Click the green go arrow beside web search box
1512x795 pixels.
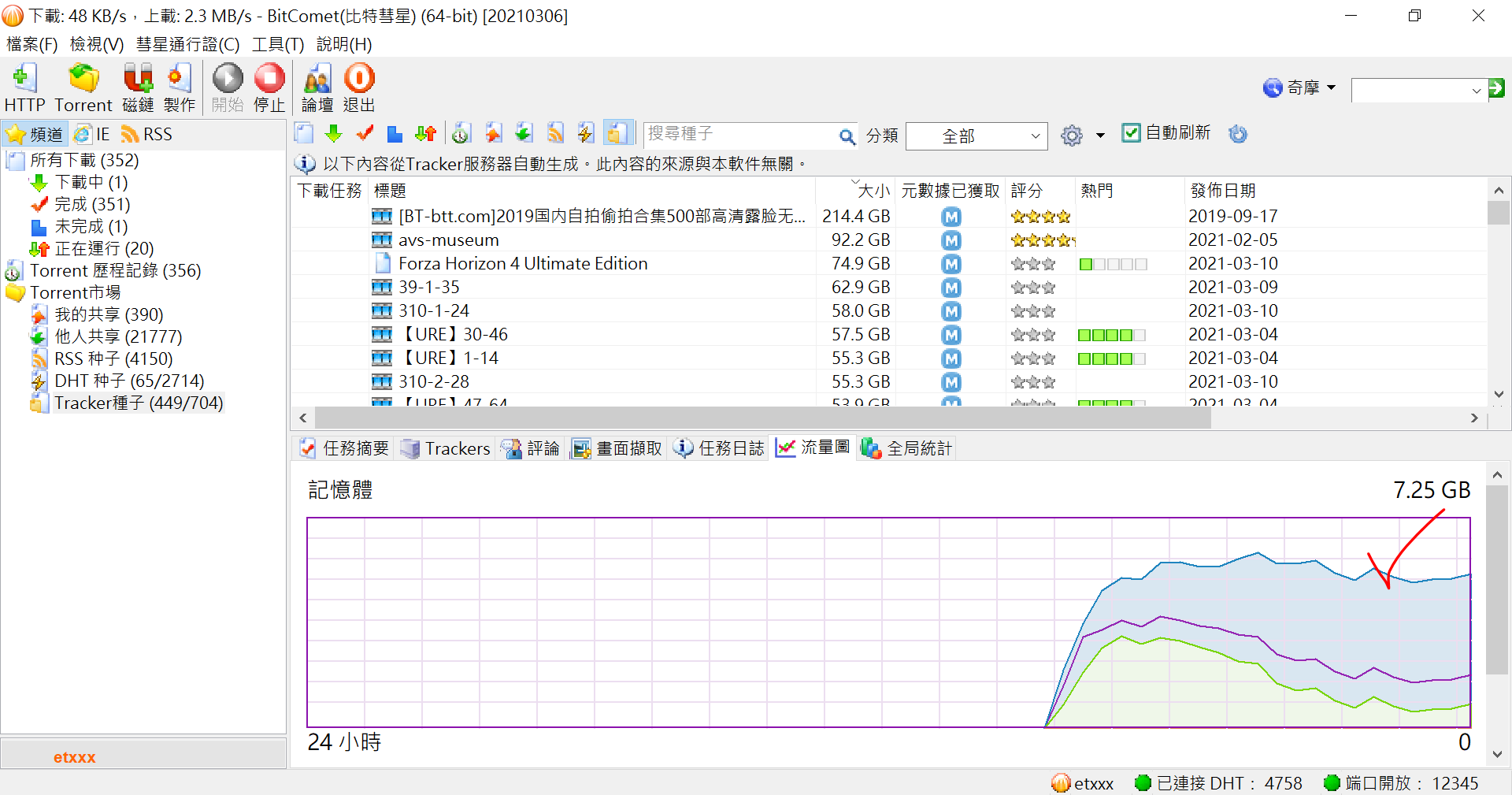click(1496, 88)
